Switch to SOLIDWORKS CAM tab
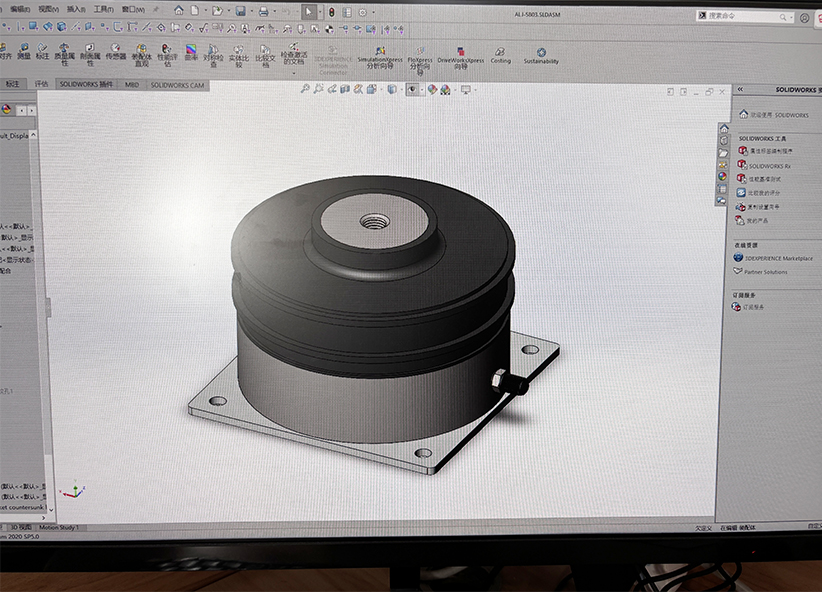Screen dimensions: 822x592 pos(177,85)
